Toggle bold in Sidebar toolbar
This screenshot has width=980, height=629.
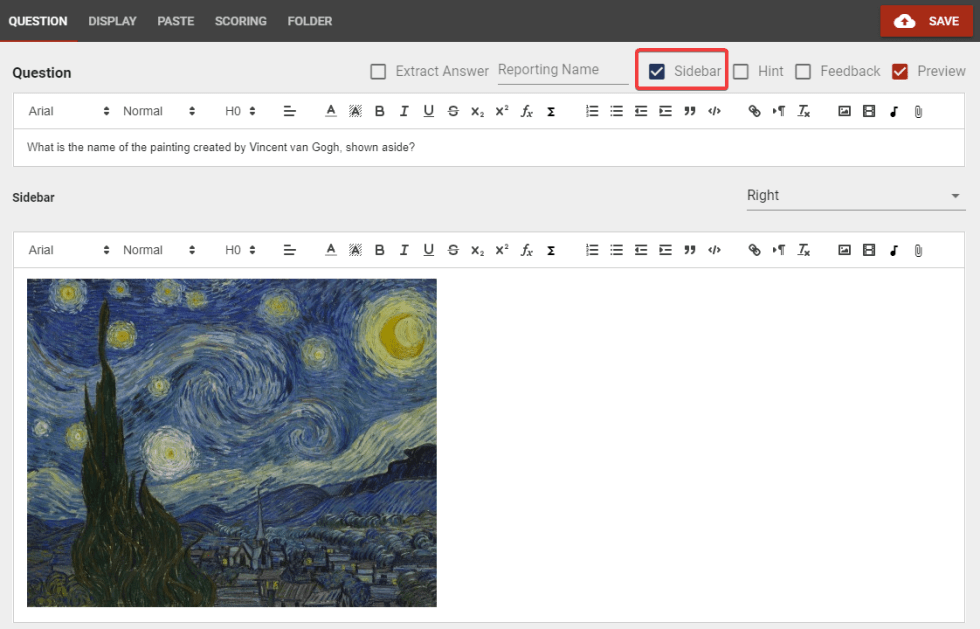[379, 250]
